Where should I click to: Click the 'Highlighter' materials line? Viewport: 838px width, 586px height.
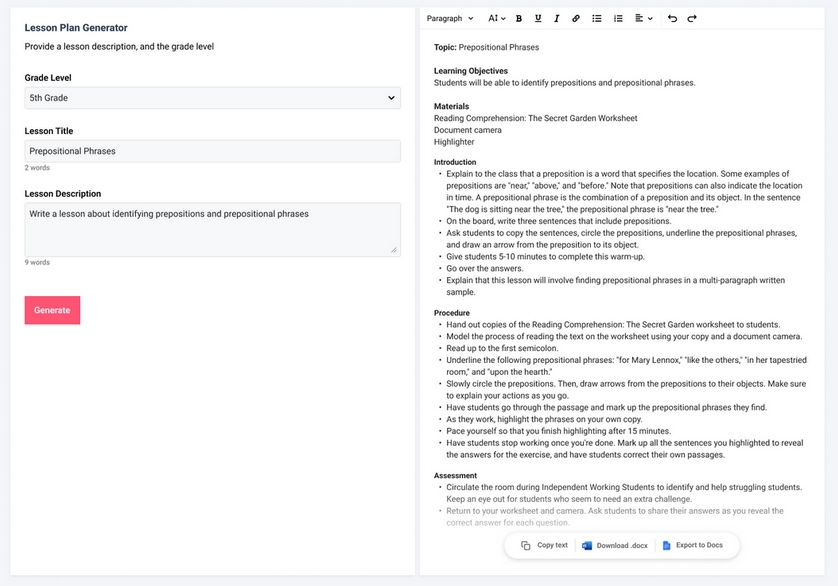(454, 142)
